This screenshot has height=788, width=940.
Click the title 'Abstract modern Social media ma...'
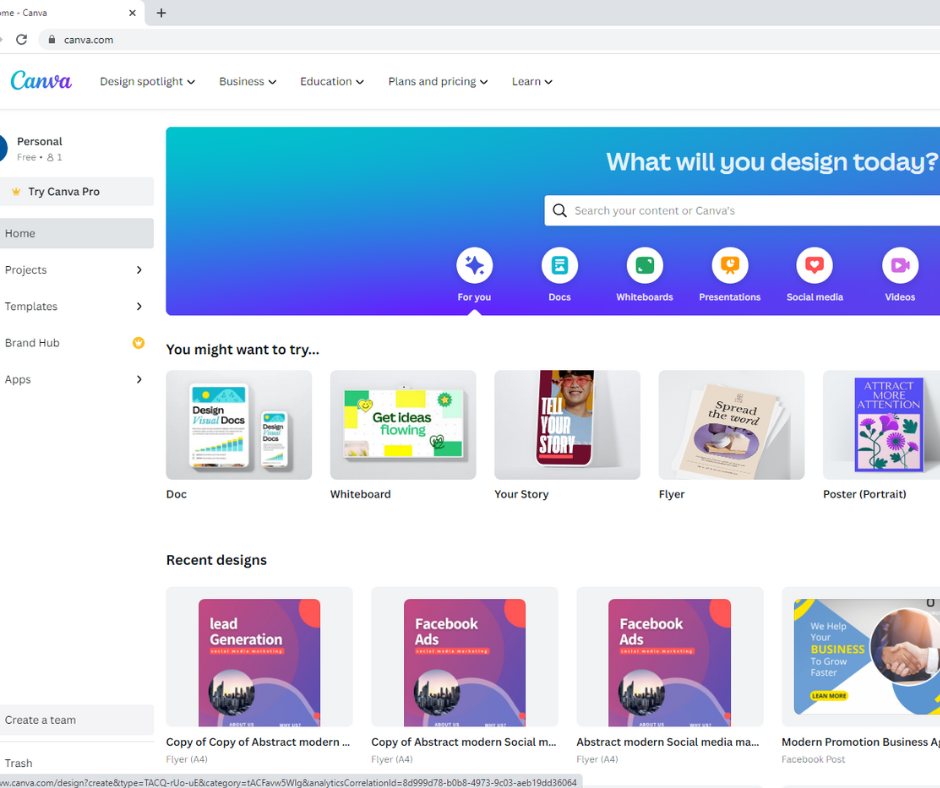(x=668, y=742)
